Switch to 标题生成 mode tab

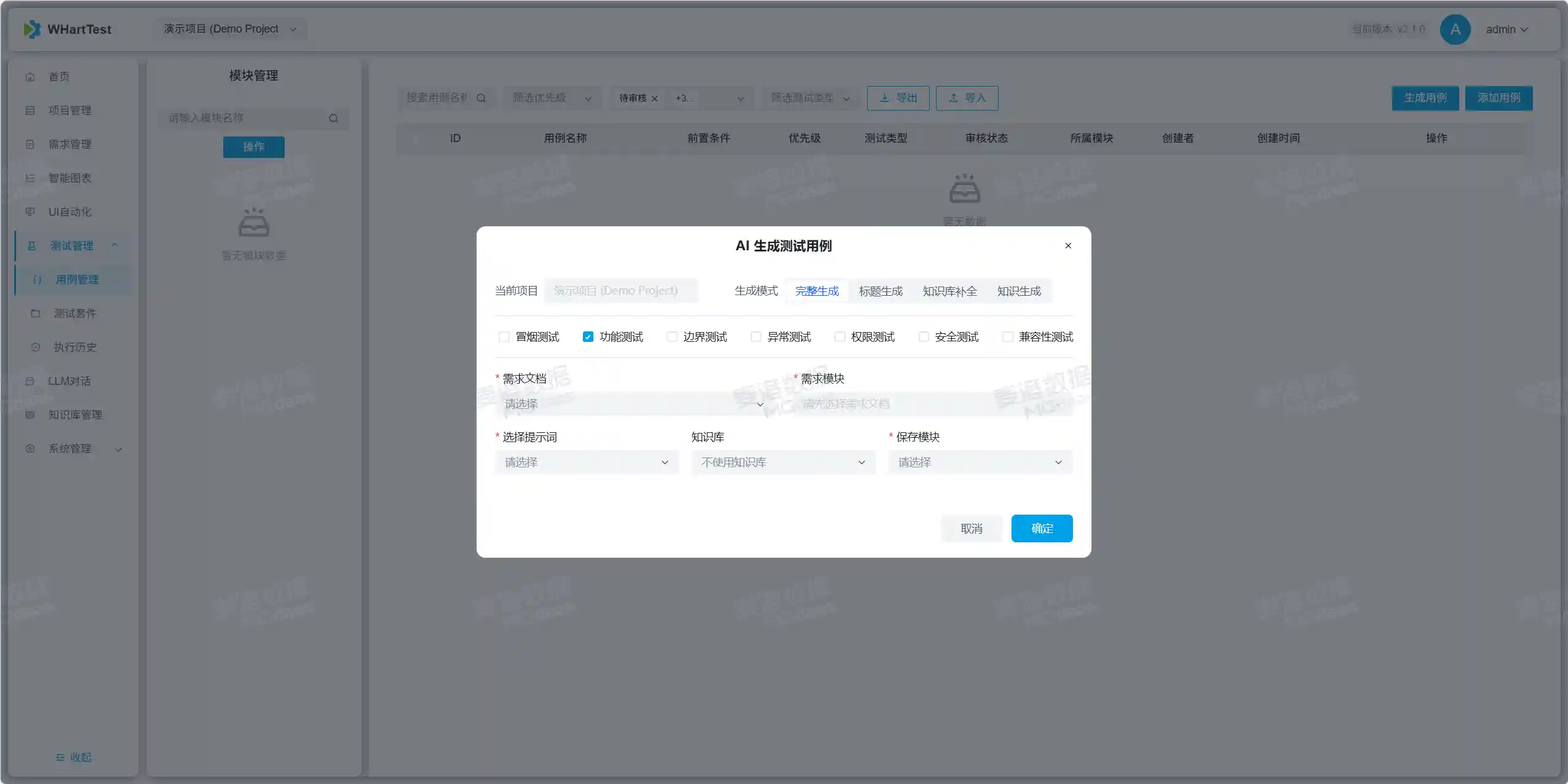click(x=881, y=291)
